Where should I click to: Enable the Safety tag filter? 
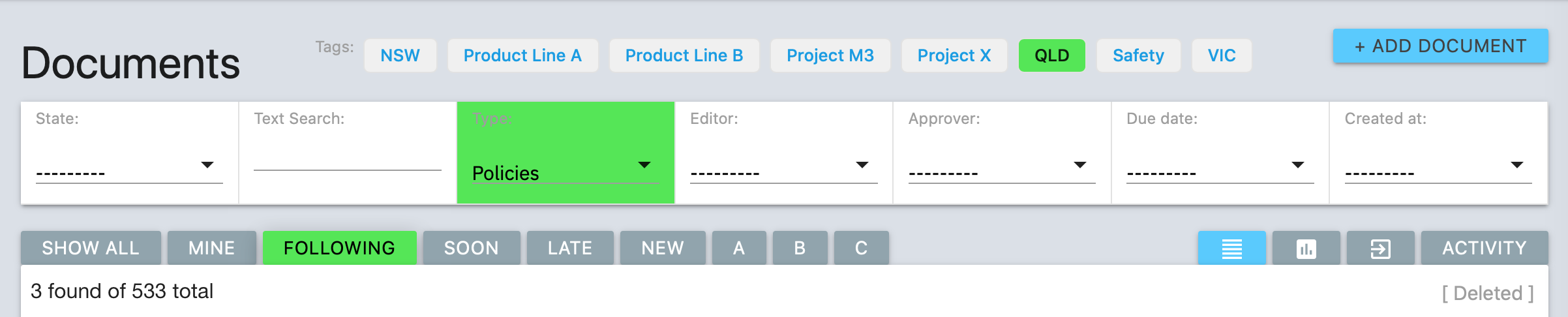[1138, 55]
